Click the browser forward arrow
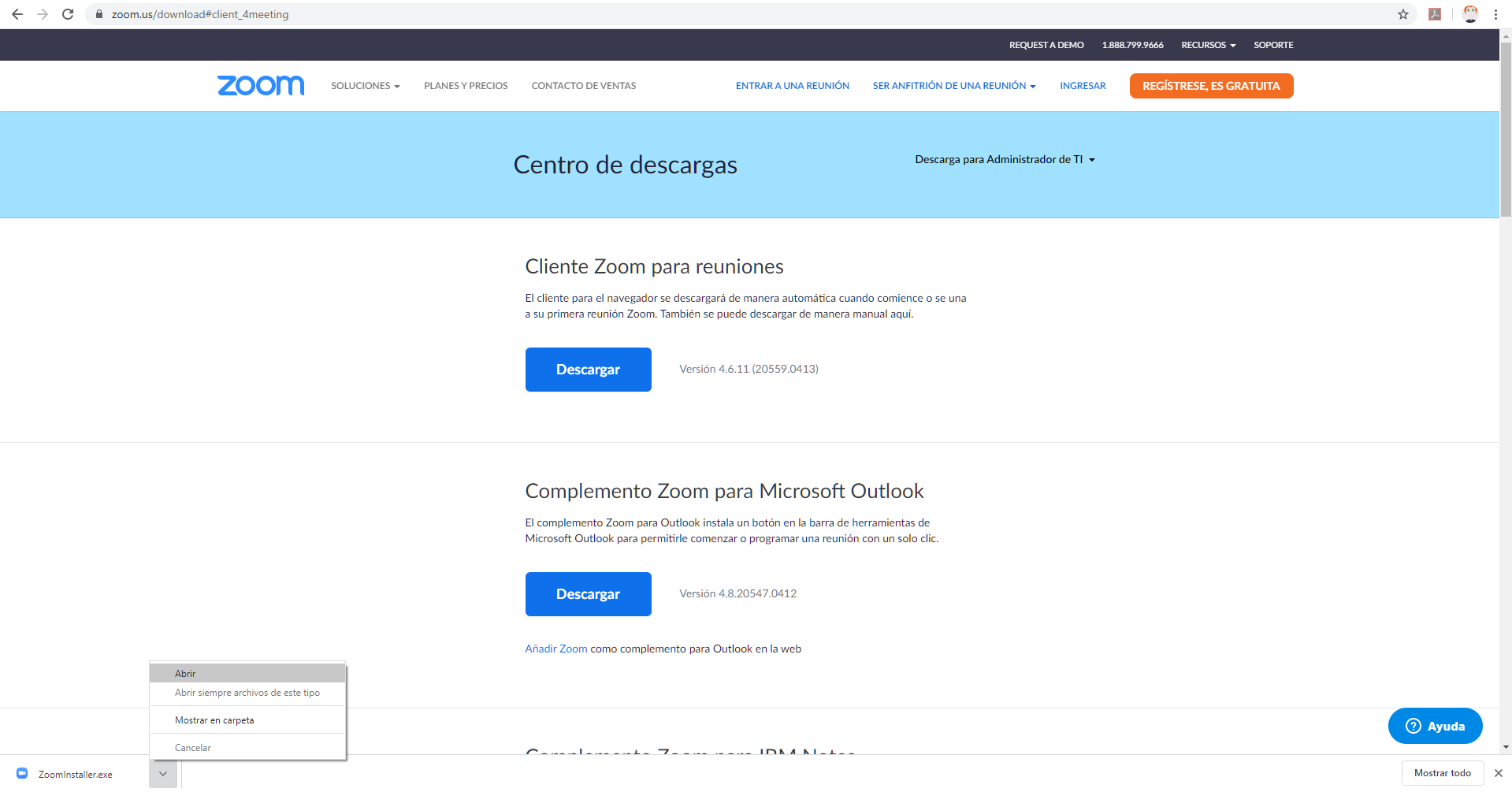Image resolution: width=1512 pixels, height=792 pixels. click(x=43, y=14)
